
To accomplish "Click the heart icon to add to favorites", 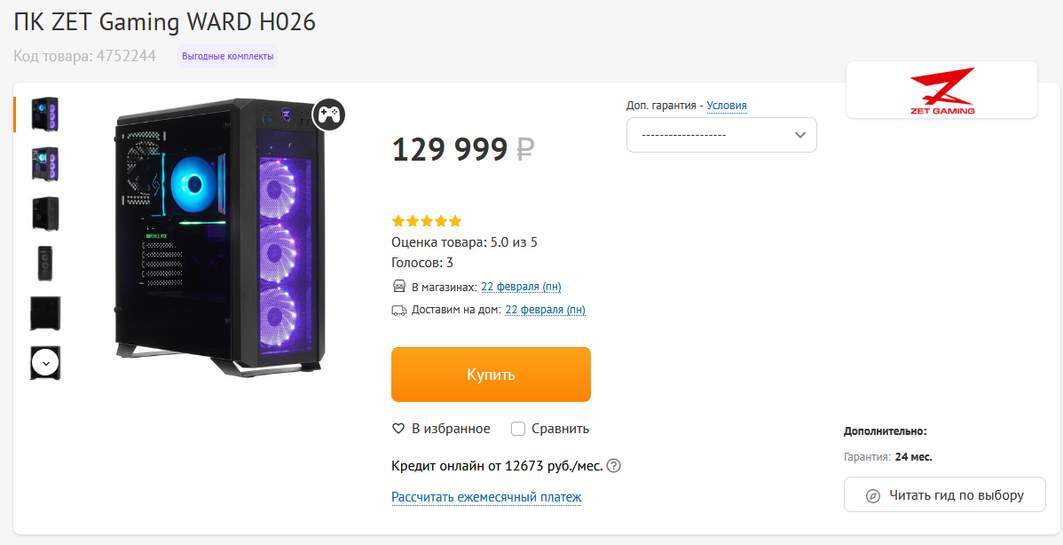I will [x=398, y=429].
